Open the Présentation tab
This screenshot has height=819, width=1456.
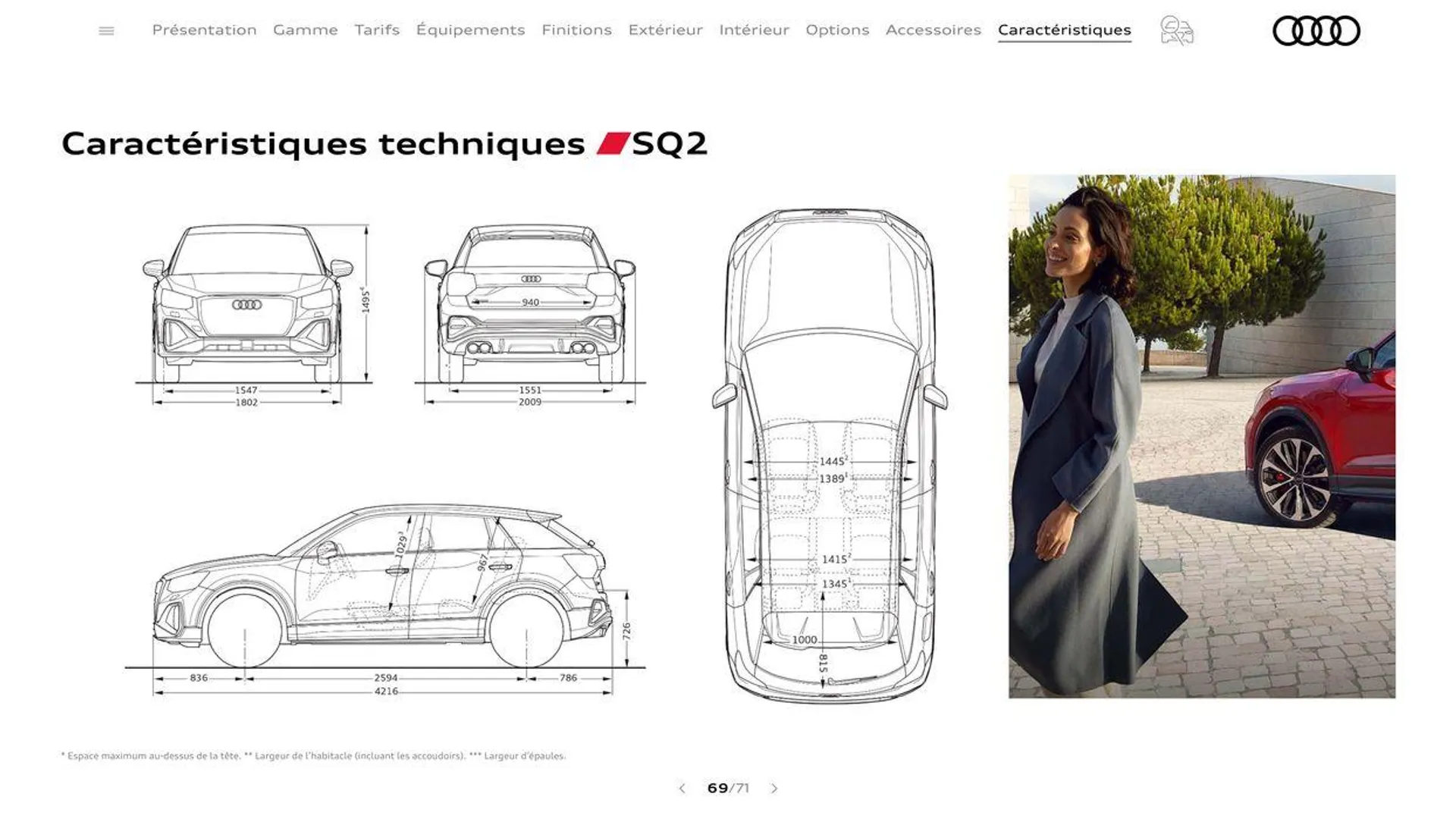coord(204,30)
